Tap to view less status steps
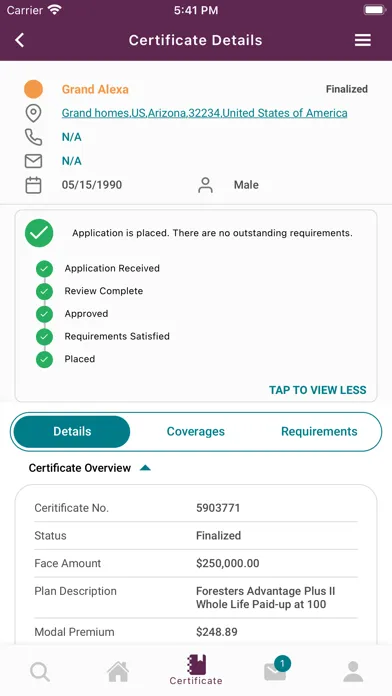392x696 pixels. click(x=317, y=390)
